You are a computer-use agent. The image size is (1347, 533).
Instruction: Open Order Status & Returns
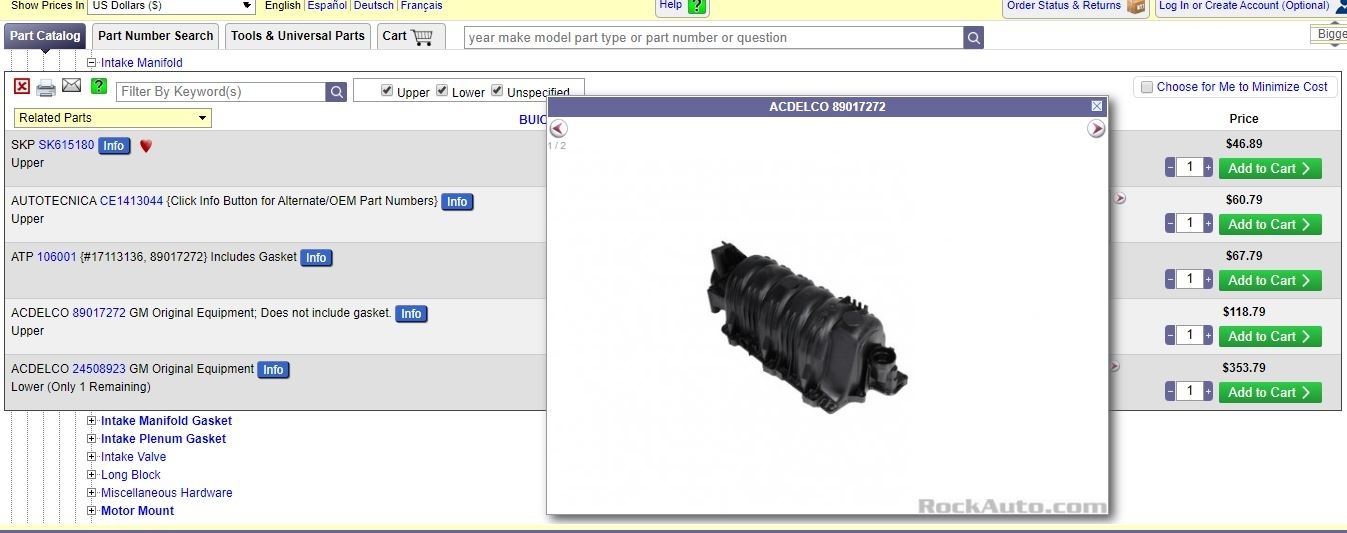tap(1064, 6)
